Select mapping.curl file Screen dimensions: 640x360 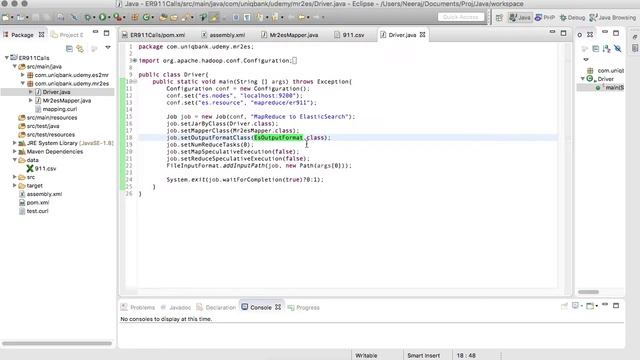(56, 109)
